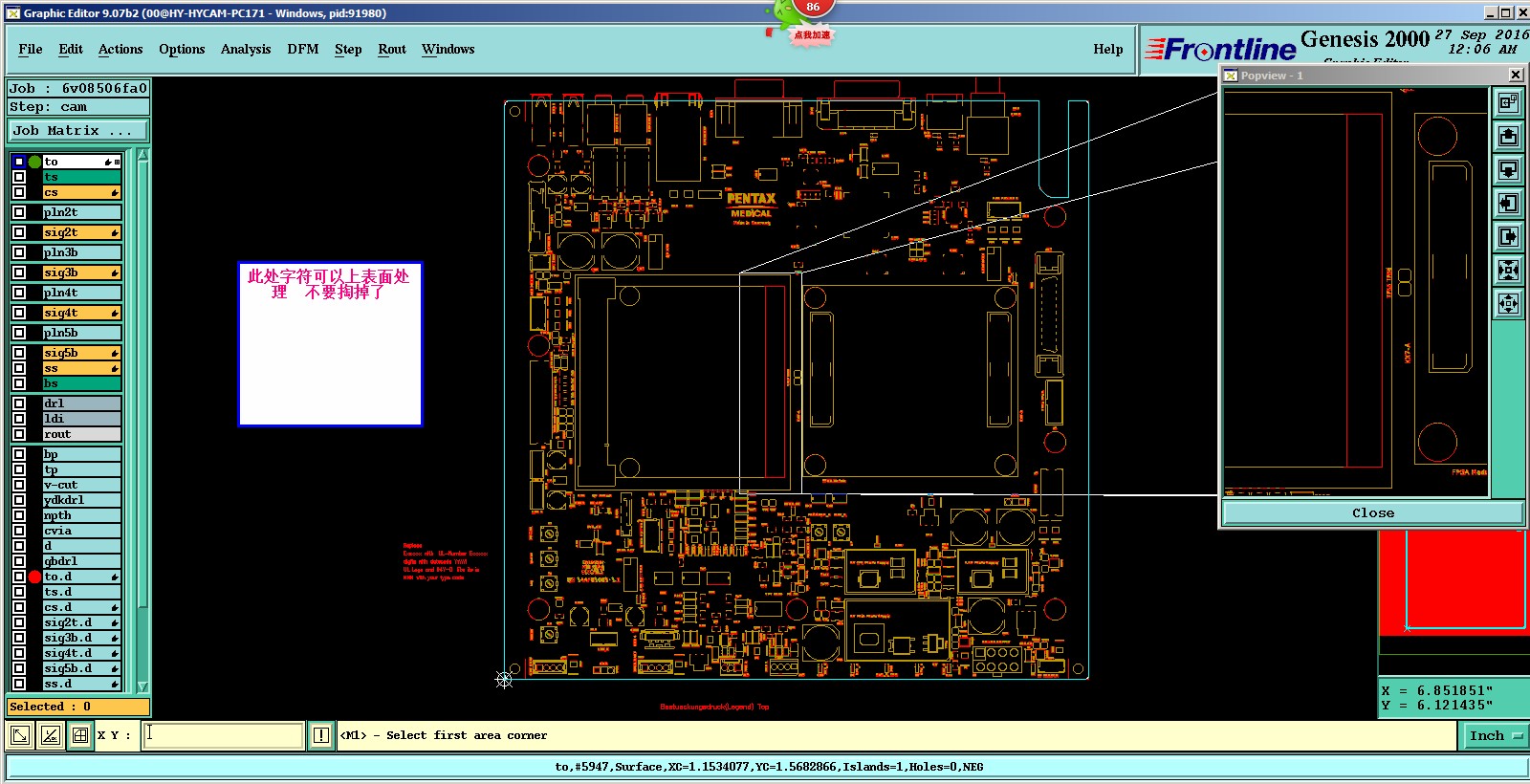Screen dimensions: 1530x784
Task: Open the Actions menu
Action: tap(120, 49)
